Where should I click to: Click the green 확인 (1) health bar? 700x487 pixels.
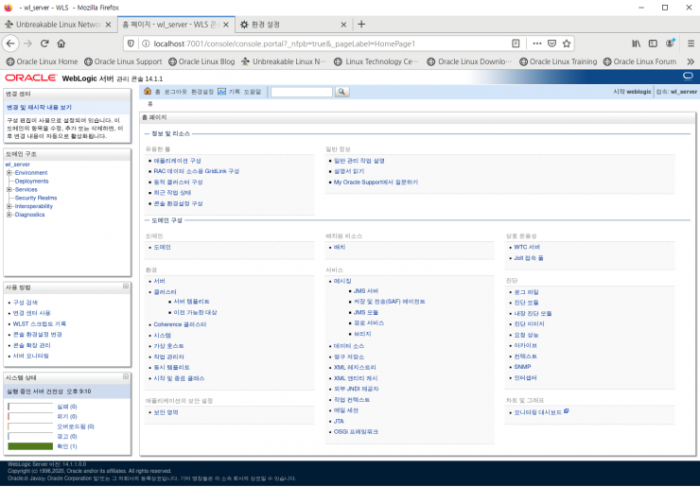tap(30, 446)
